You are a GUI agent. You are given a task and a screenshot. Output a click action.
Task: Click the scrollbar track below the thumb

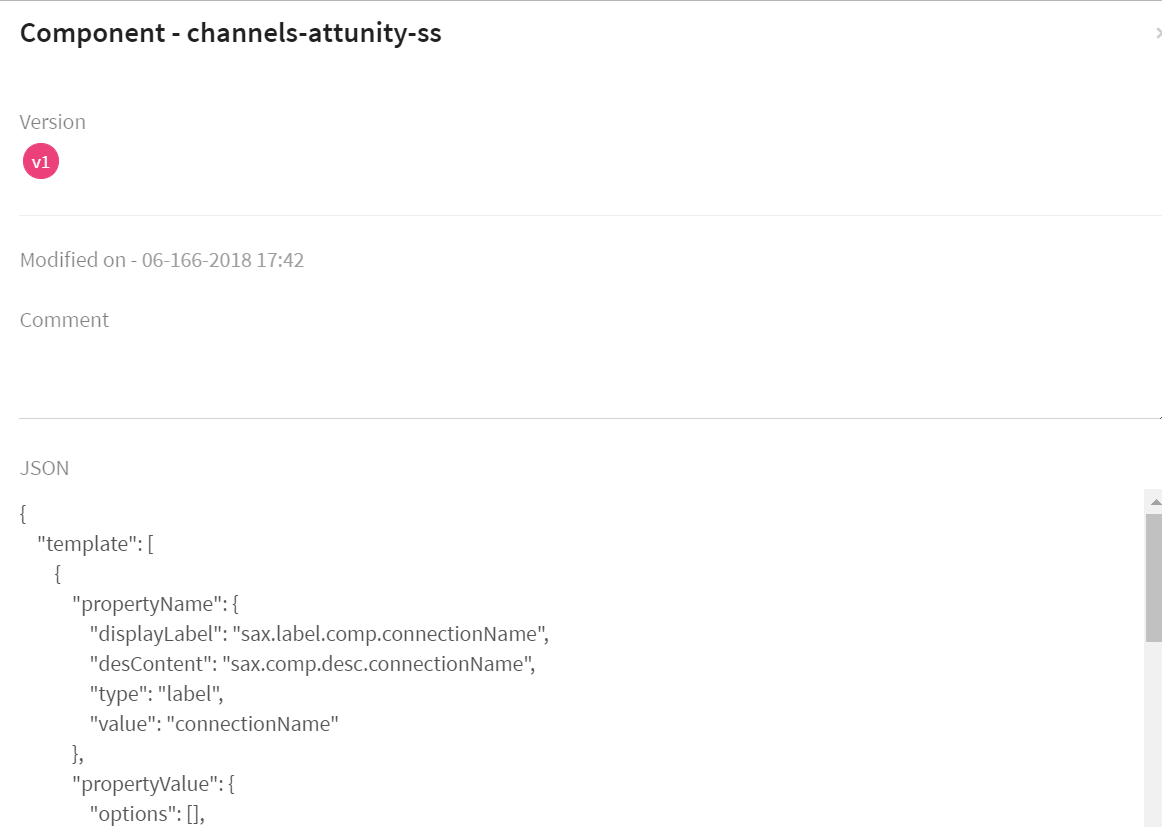(1154, 740)
